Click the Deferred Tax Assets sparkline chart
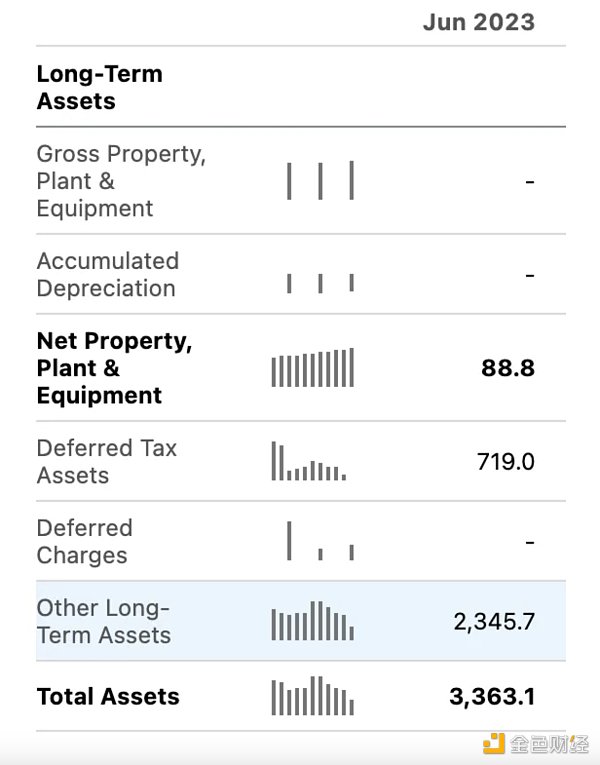 pos(308,462)
